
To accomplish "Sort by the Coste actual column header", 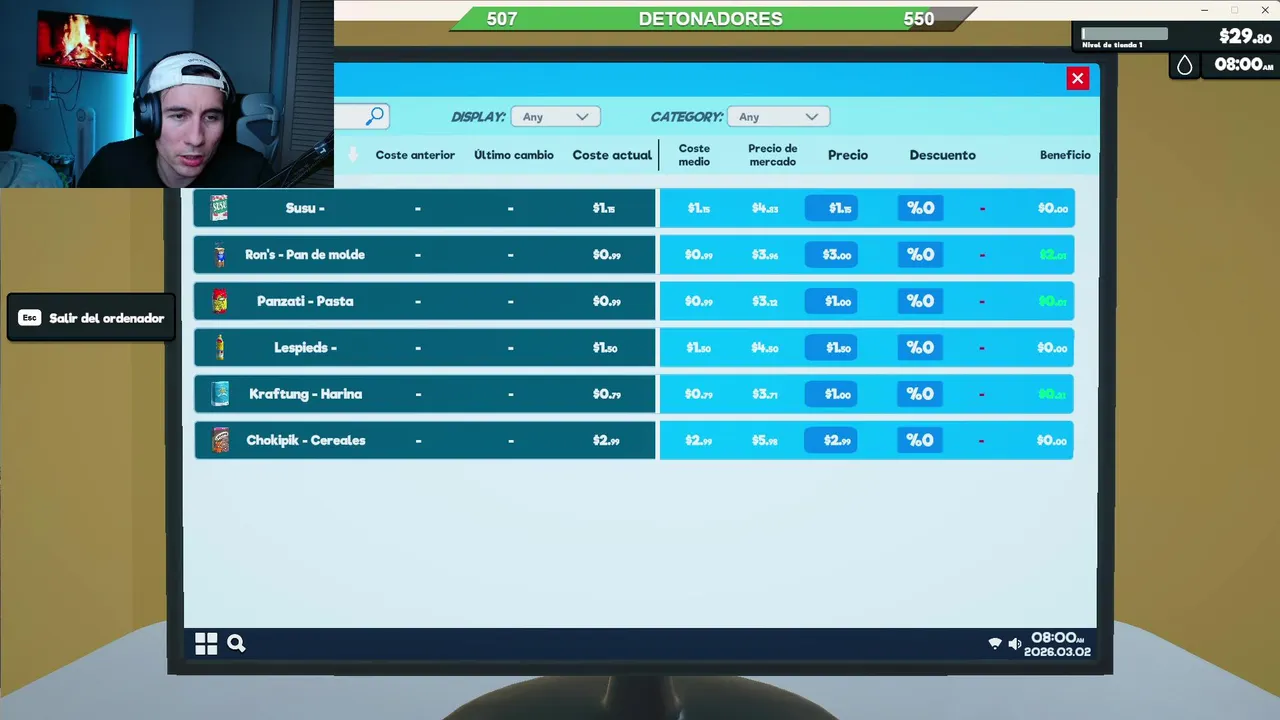I will pos(612,155).
